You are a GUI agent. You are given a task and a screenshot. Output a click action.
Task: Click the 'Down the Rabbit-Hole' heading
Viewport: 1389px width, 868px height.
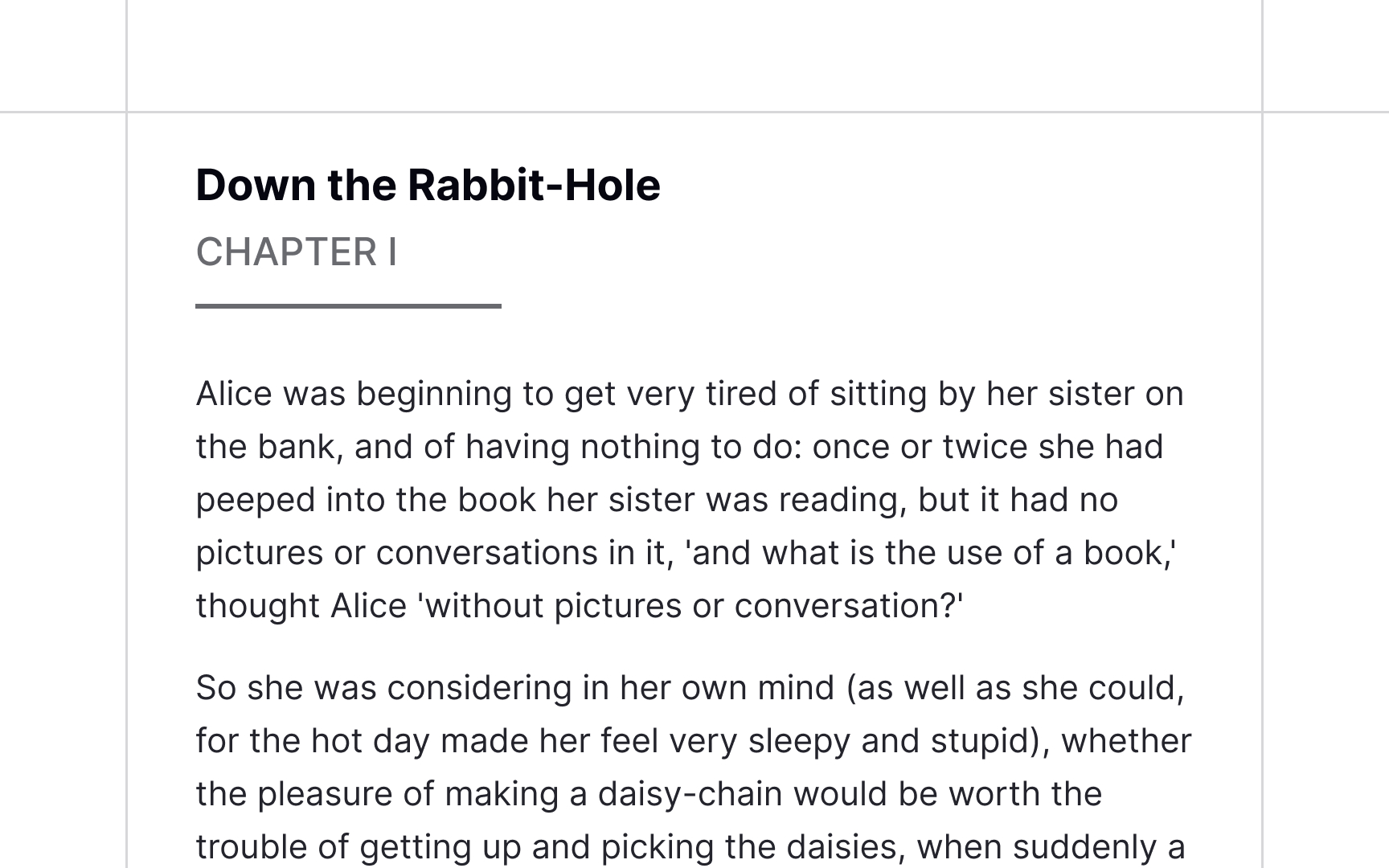pyautogui.click(x=428, y=185)
